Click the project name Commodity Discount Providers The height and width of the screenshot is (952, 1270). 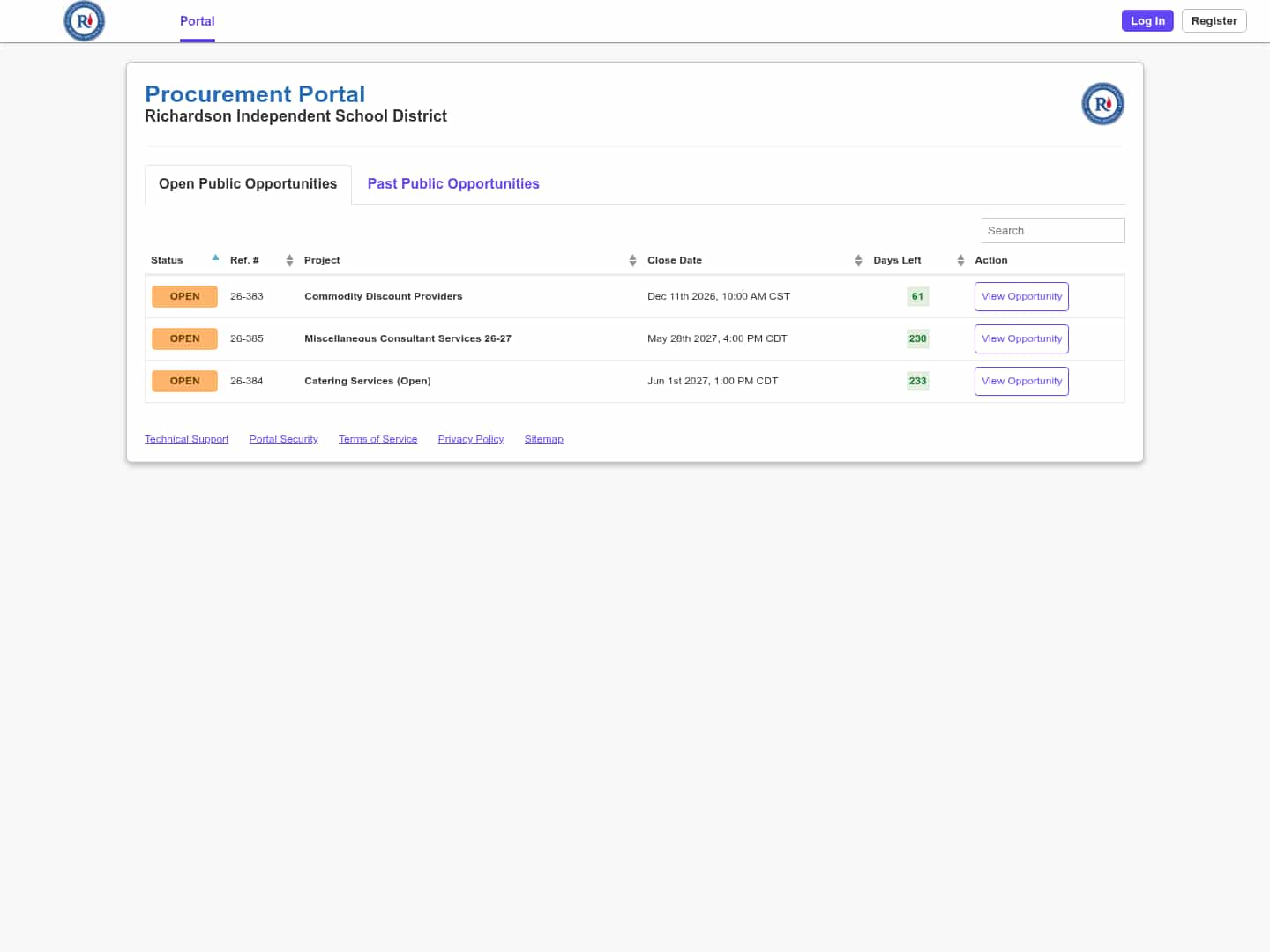[x=384, y=296]
